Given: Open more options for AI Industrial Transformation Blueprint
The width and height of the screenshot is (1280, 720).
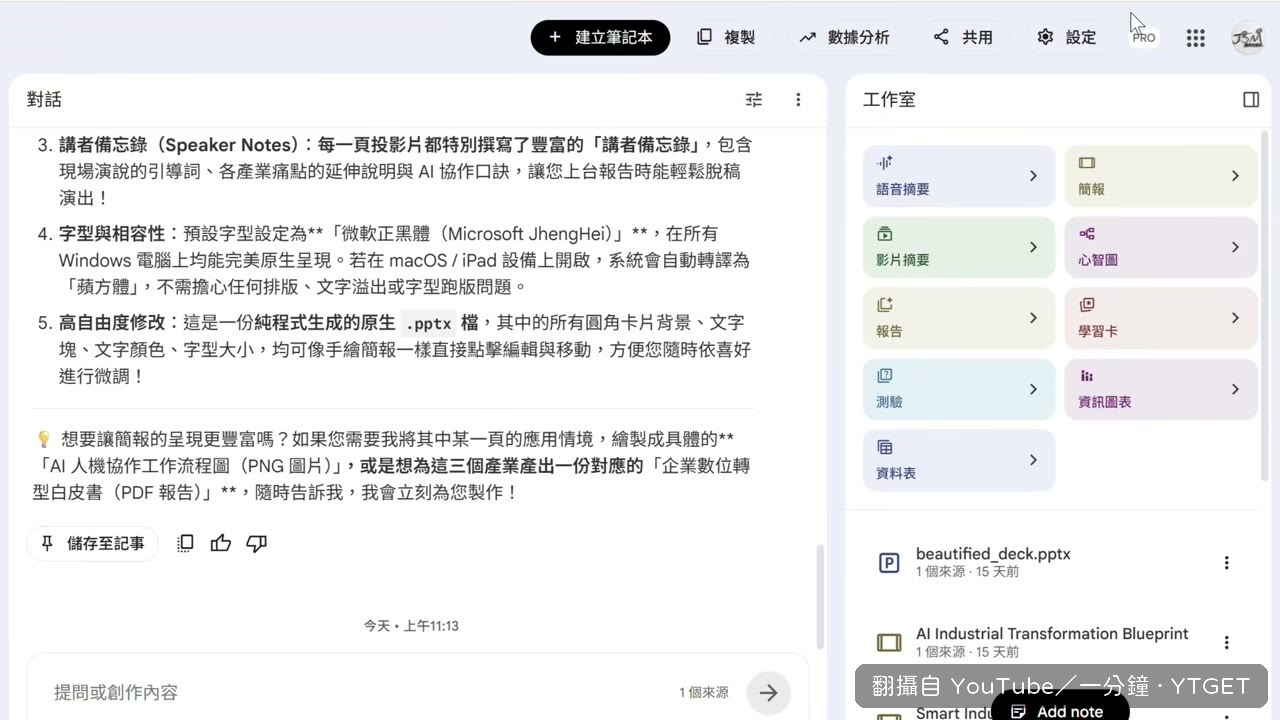Looking at the screenshot, I should (x=1227, y=642).
